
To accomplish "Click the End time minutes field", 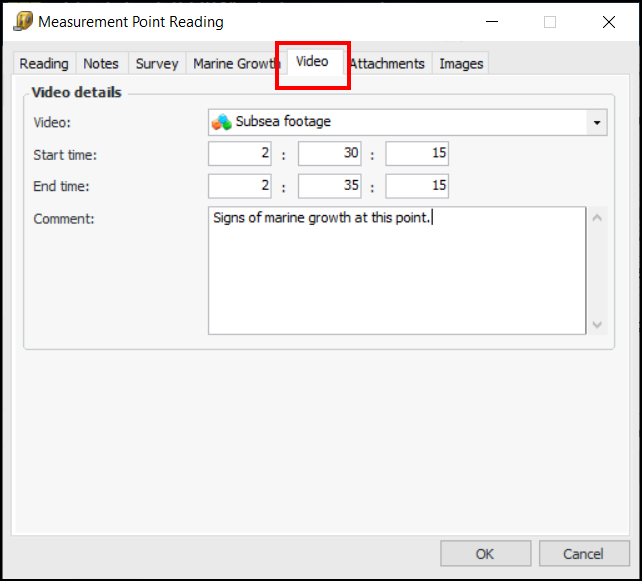I will click(329, 186).
